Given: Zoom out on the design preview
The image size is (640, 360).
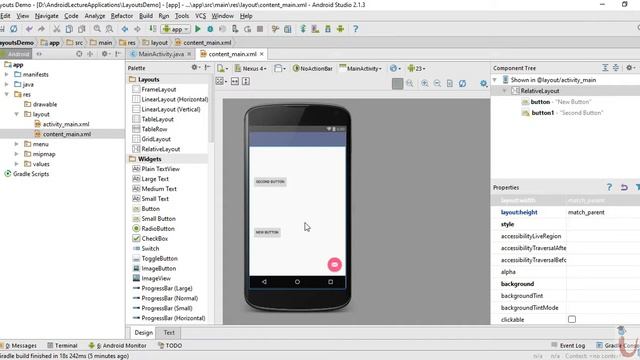Looking at the screenshot, I should (437, 83).
